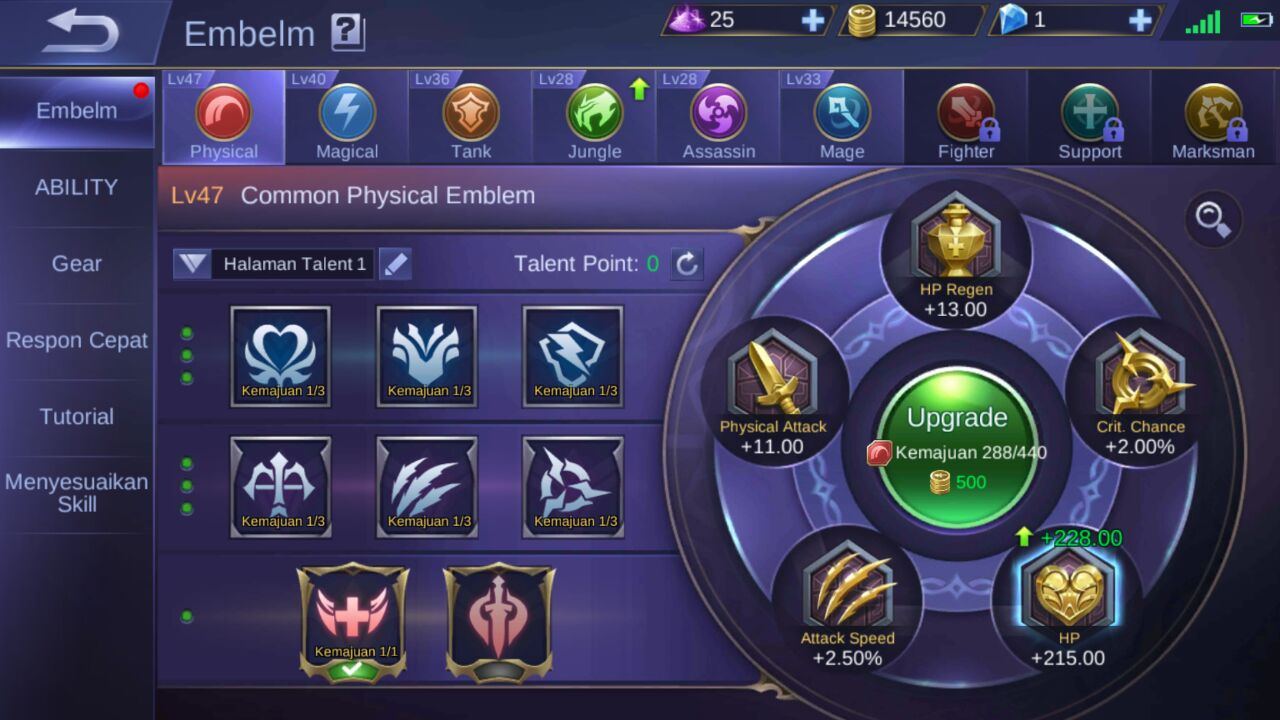Select the Crit. Chance attribute icon

(x=1140, y=372)
